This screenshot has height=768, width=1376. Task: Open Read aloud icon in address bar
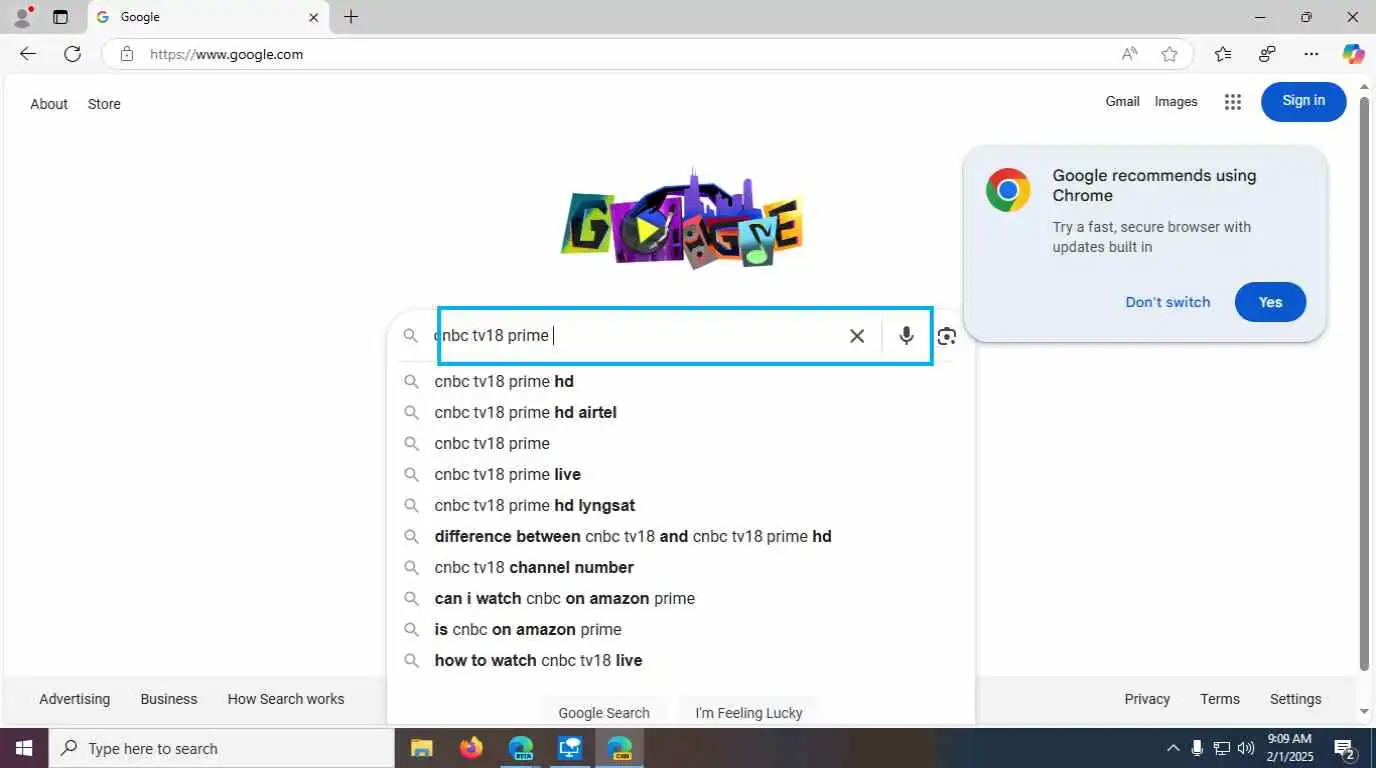point(1129,54)
